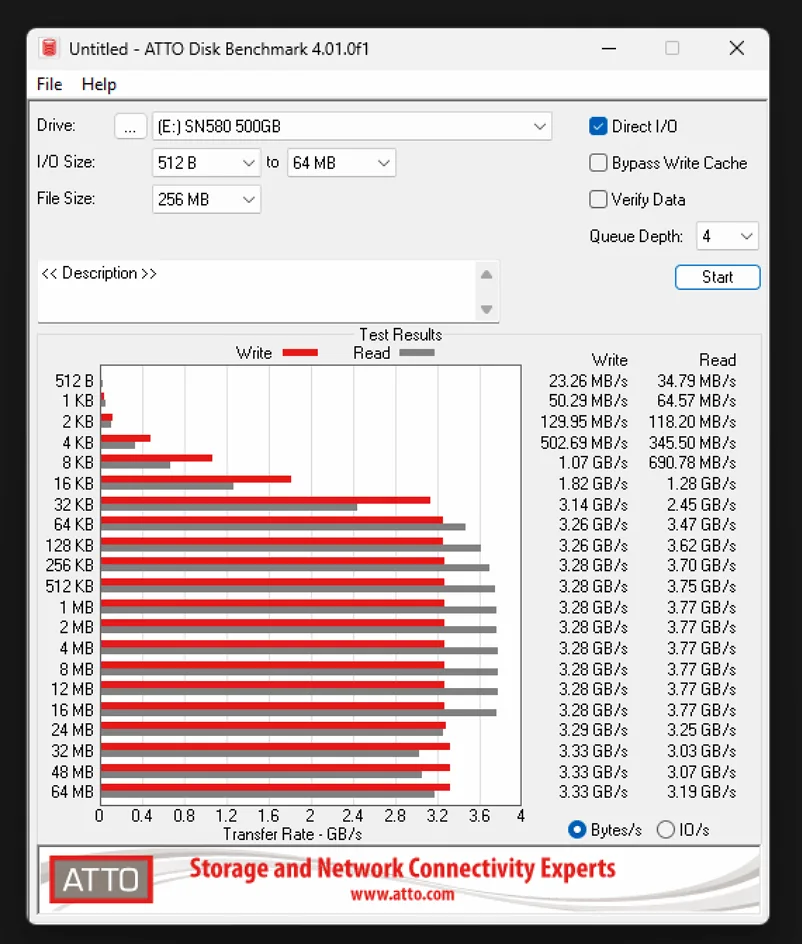Minimize the ATTO Disk Benchmark window
The height and width of the screenshot is (944, 802).
point(609,48)
